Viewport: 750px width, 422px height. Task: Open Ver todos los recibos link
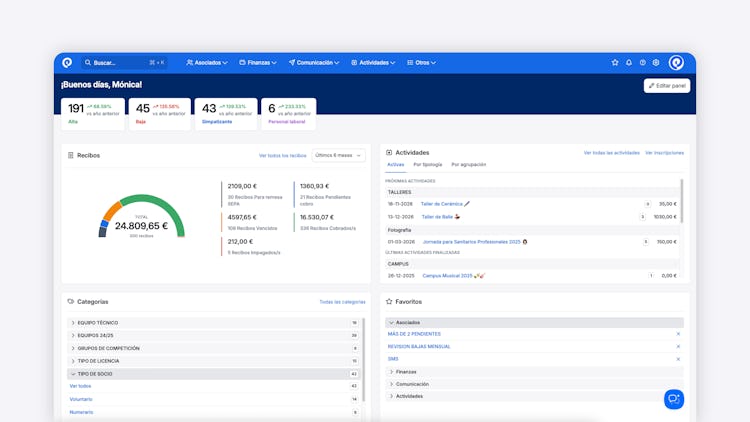[282, 155]
